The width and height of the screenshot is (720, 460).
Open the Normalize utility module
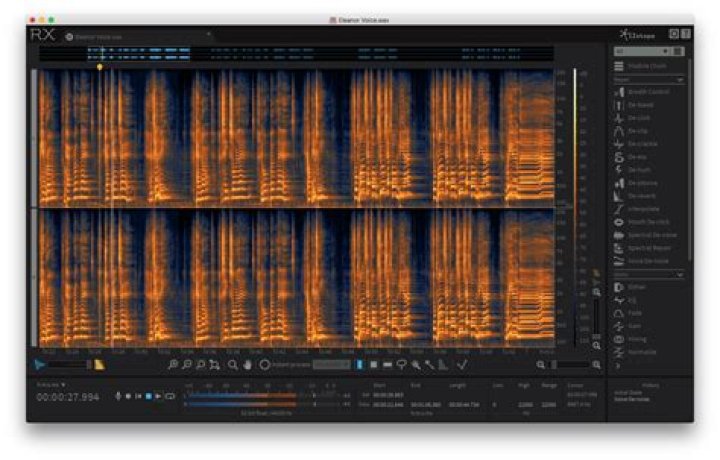coord(636,352)
